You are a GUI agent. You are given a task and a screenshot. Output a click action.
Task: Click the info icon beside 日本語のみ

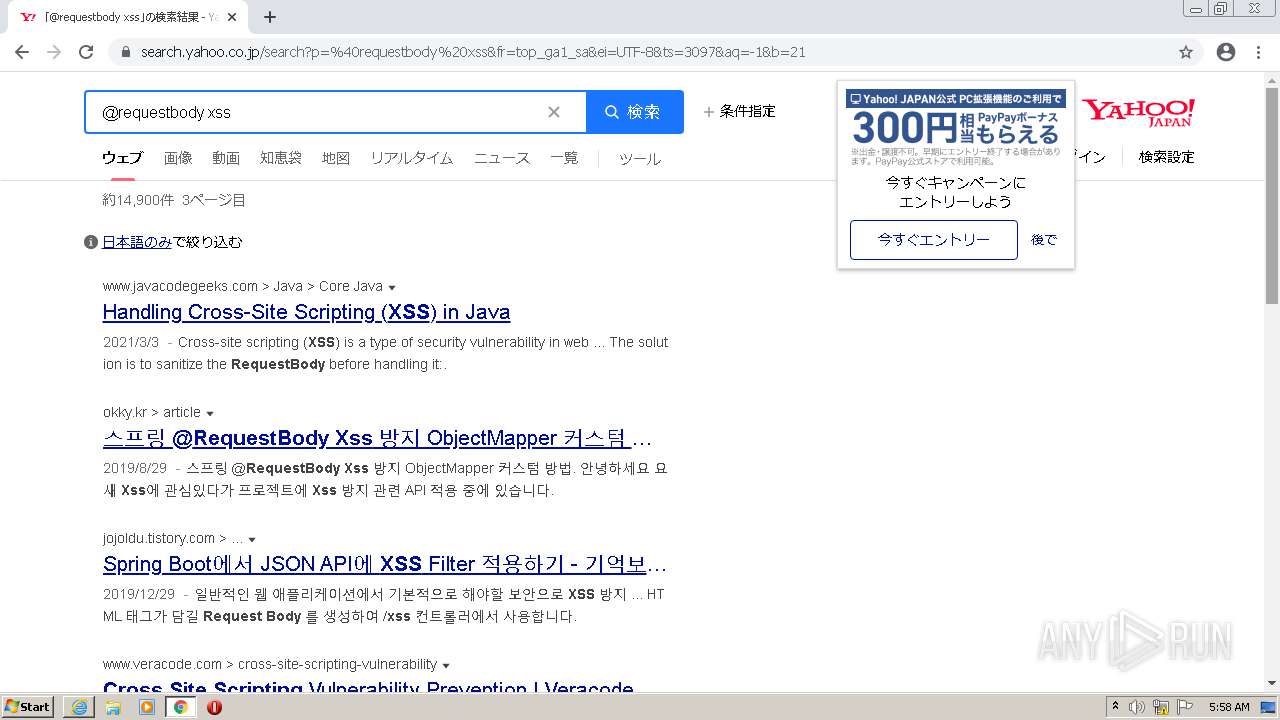tap(91, 242)
